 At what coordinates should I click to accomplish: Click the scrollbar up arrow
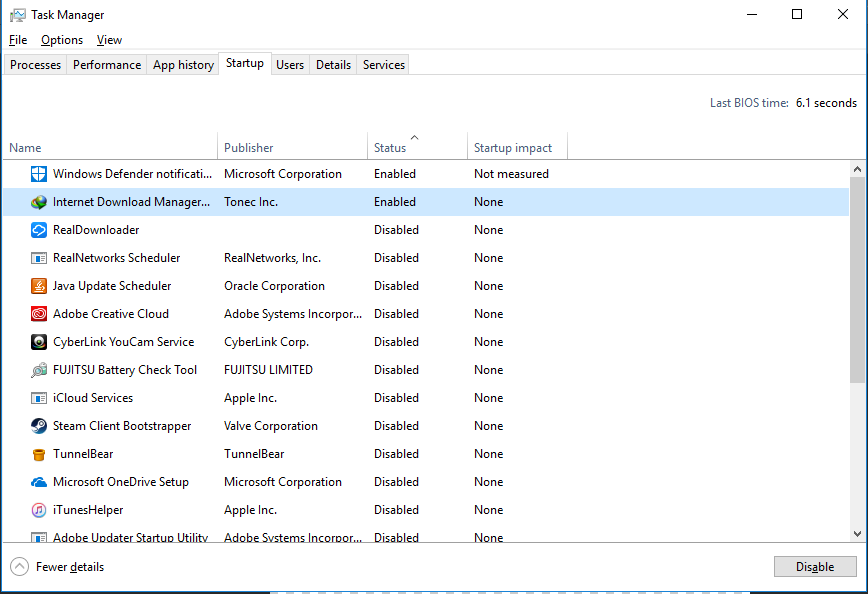857,169
